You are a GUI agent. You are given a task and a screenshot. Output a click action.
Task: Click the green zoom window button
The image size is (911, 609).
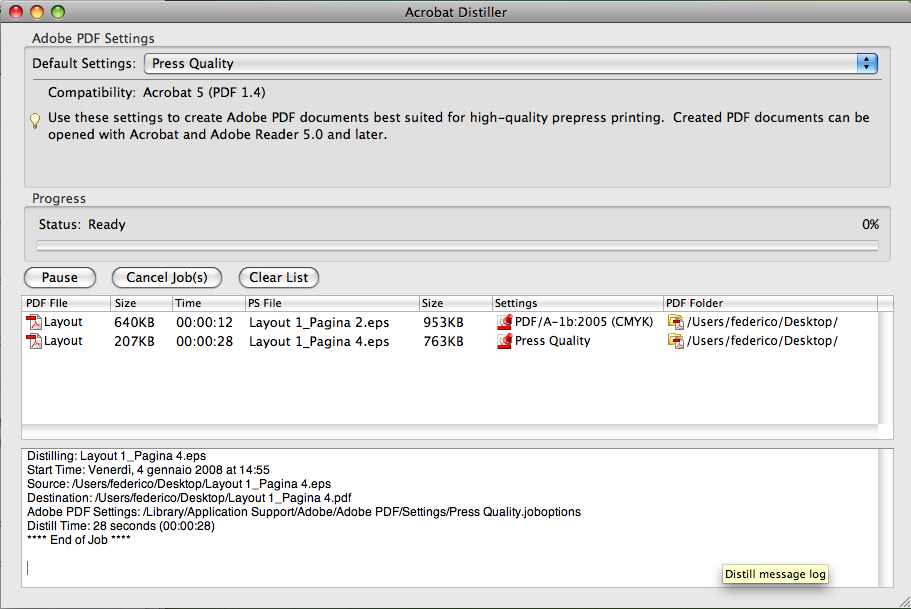58,12
